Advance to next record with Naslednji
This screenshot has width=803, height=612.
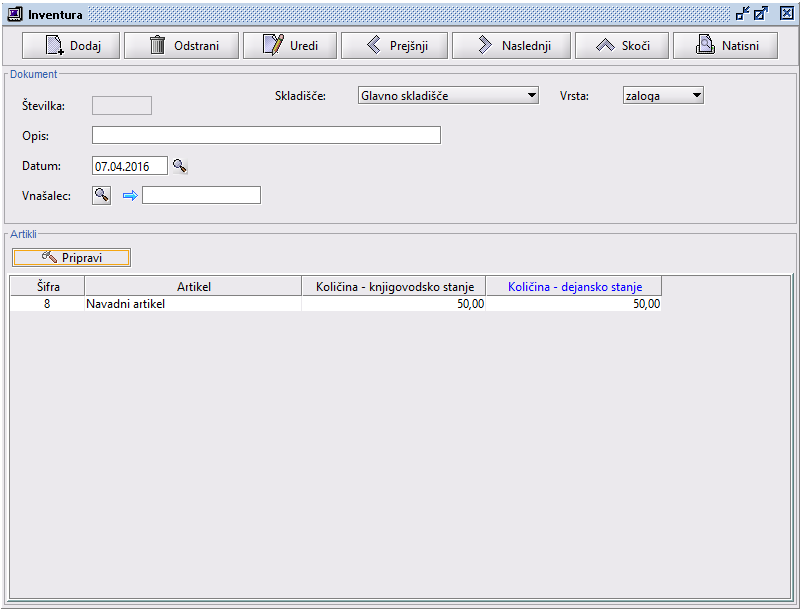coord(510,46)
